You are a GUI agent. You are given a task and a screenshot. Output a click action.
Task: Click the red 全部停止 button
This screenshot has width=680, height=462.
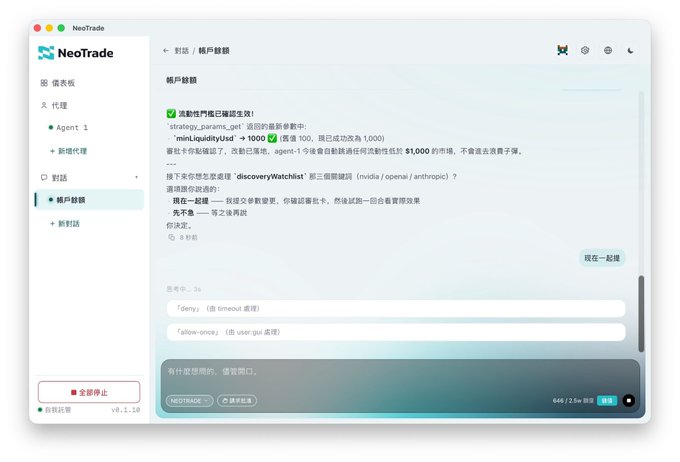coord(89,392)
